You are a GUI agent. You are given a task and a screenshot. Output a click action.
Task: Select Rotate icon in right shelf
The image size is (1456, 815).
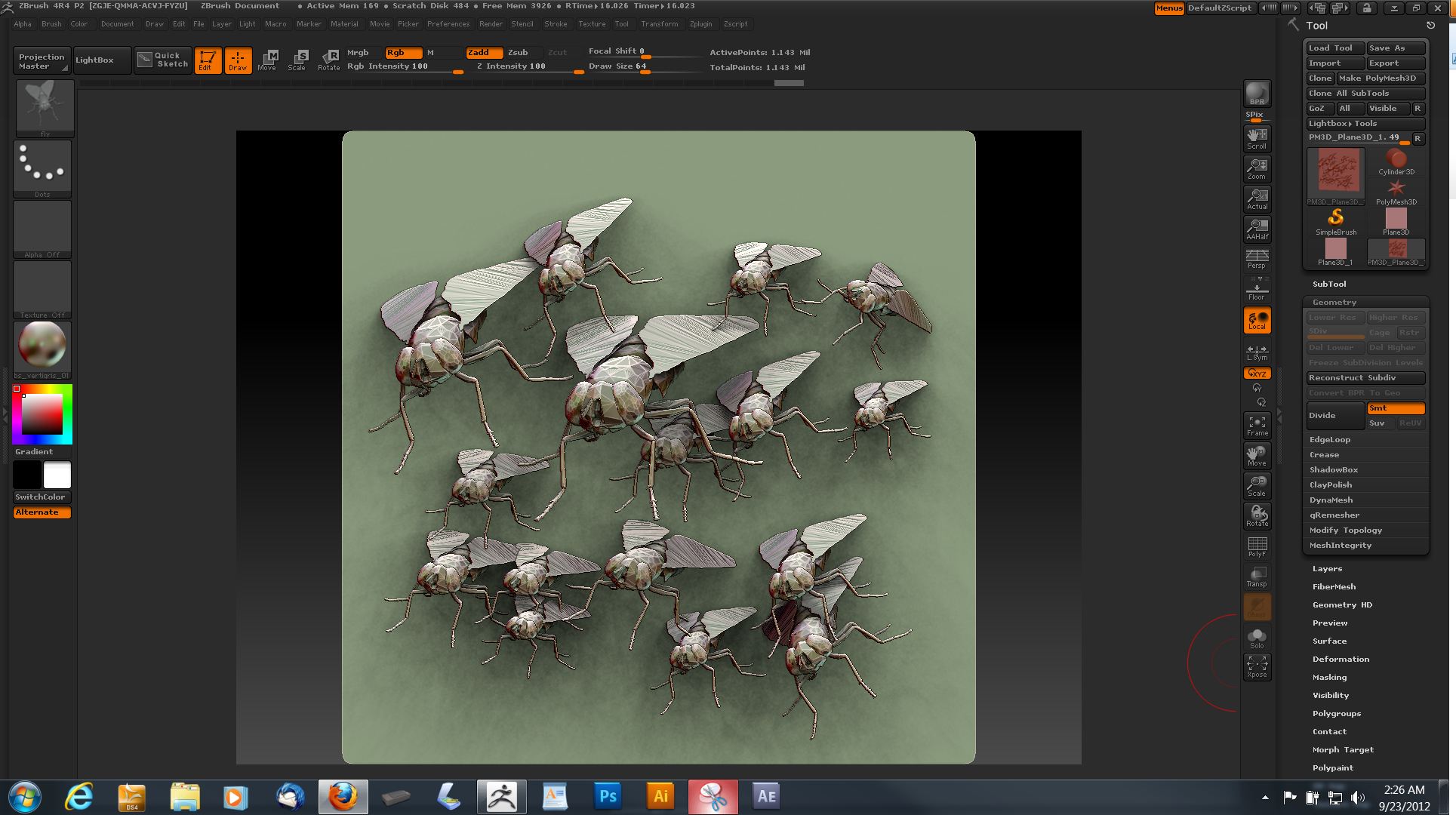tap(1257, 516)
